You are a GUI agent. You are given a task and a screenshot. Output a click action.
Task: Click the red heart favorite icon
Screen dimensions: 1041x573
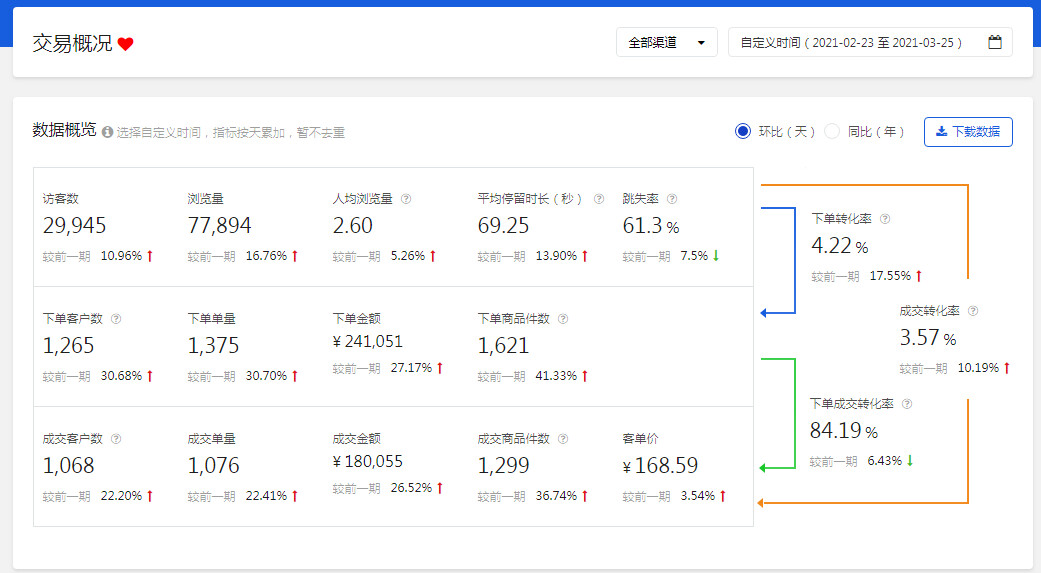tap(125, 44)
